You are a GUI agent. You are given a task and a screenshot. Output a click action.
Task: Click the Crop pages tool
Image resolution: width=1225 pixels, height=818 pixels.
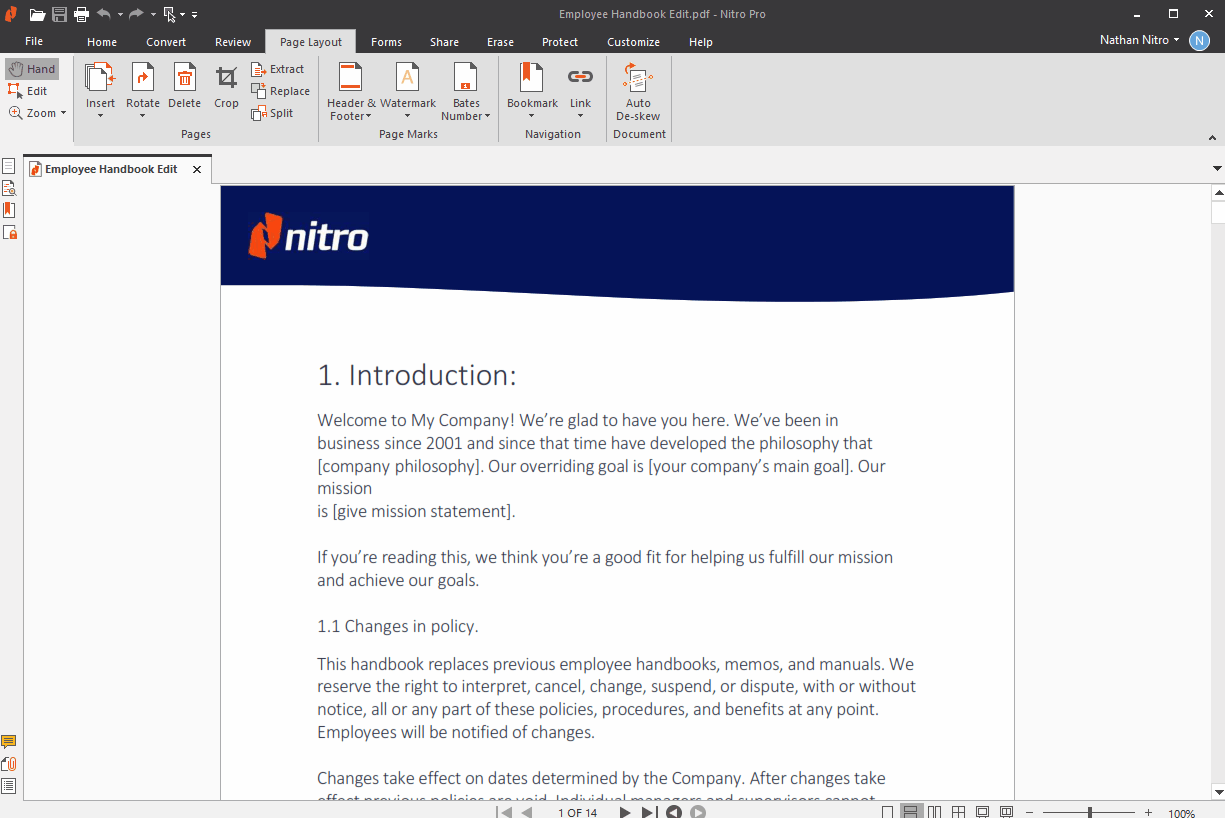226,87
